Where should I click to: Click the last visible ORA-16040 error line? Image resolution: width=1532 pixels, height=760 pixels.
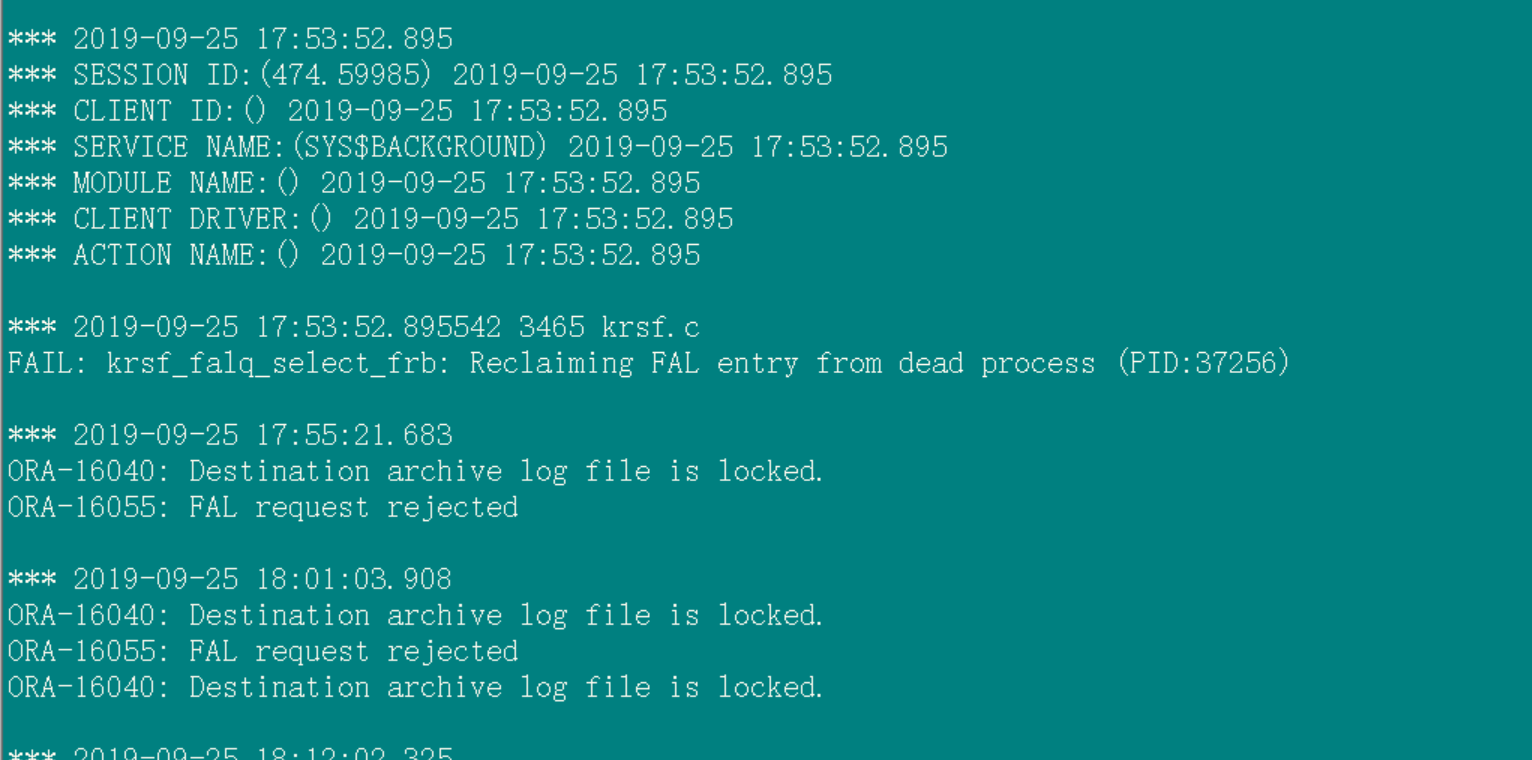pos(415,687)
